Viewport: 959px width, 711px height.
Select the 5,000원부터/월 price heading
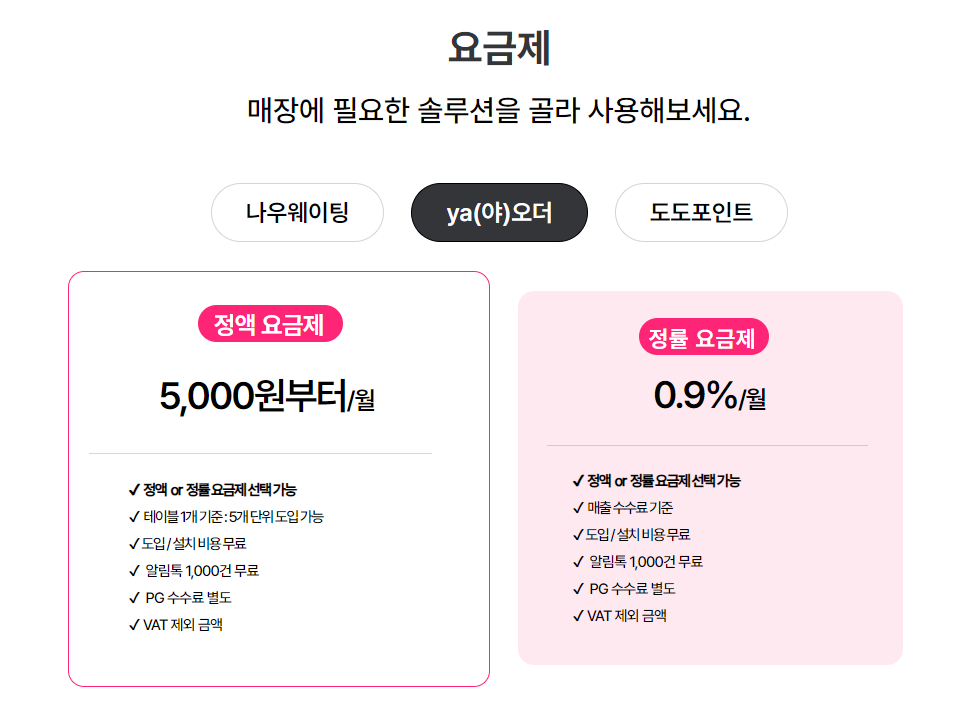click(267, 396)
